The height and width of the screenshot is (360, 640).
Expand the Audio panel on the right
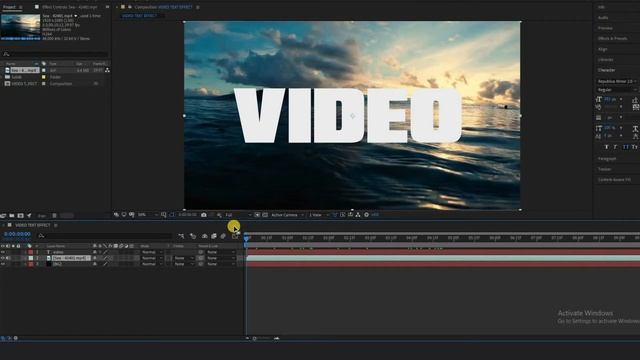tap(603, 18)
